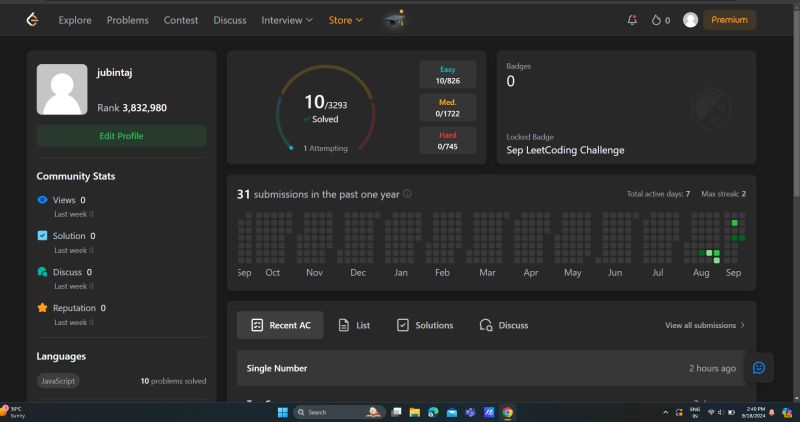Switch to the Recent AC tab
This screenshot has width=800, height=422.
280,325
